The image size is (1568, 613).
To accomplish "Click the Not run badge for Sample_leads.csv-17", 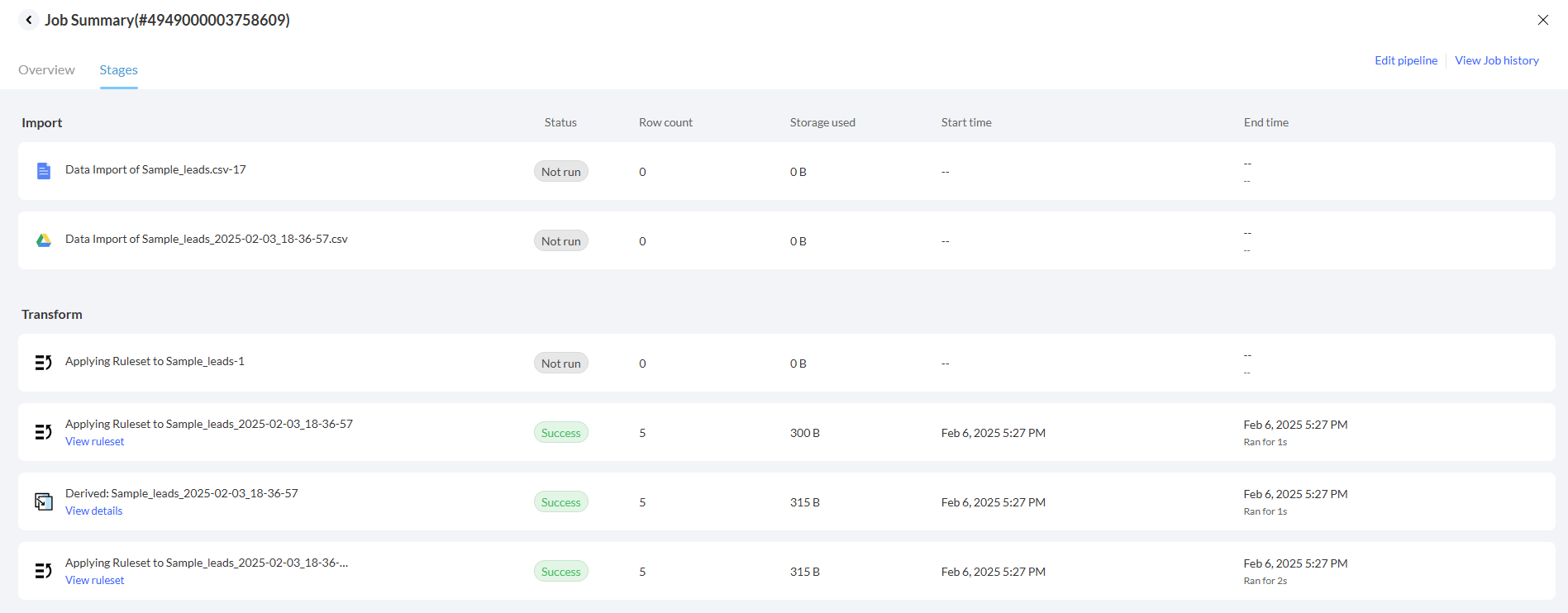I will tap(560, 172).
